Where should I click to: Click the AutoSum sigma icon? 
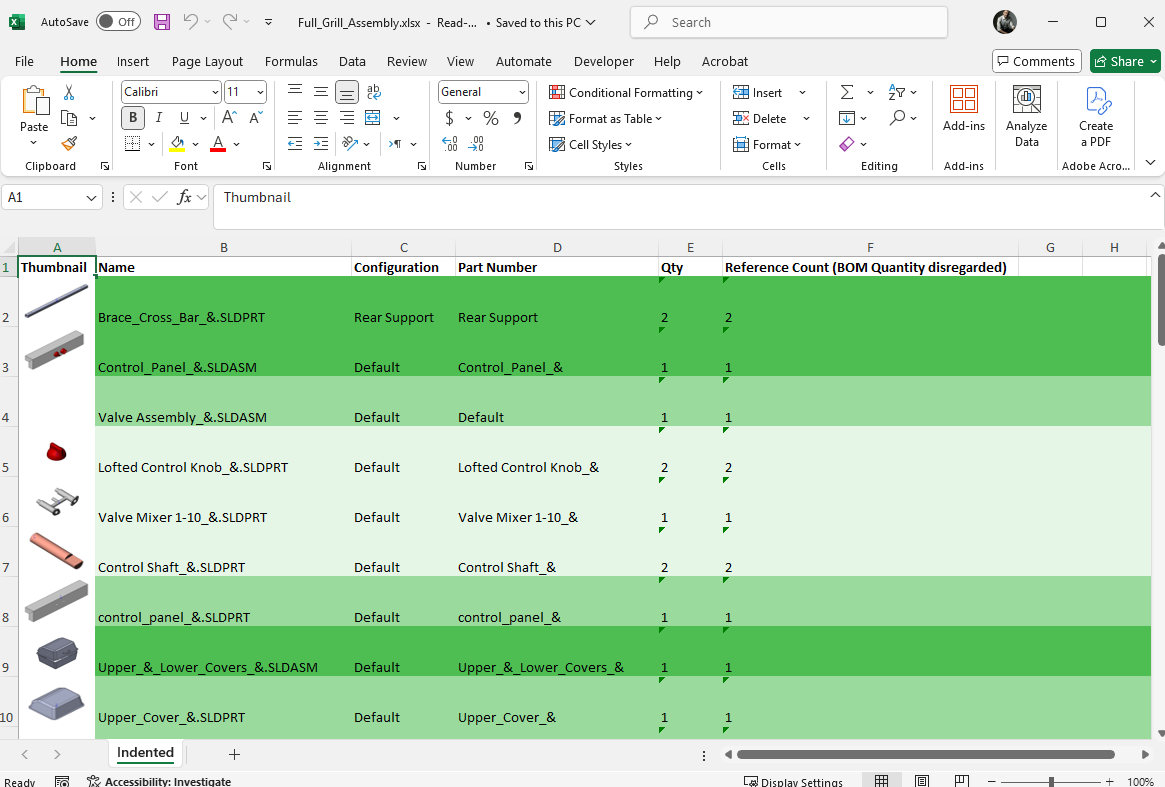[x=847, y=92]
